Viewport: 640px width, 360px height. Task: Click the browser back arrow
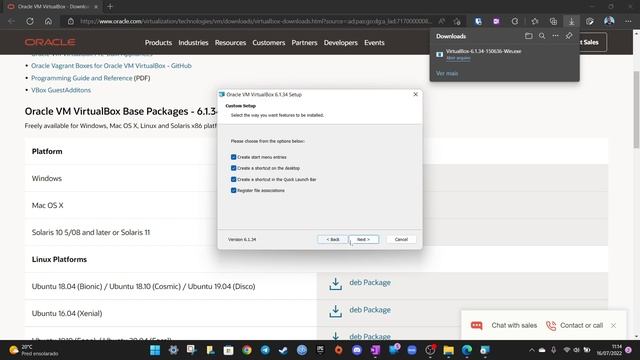(x=11, y=21)
